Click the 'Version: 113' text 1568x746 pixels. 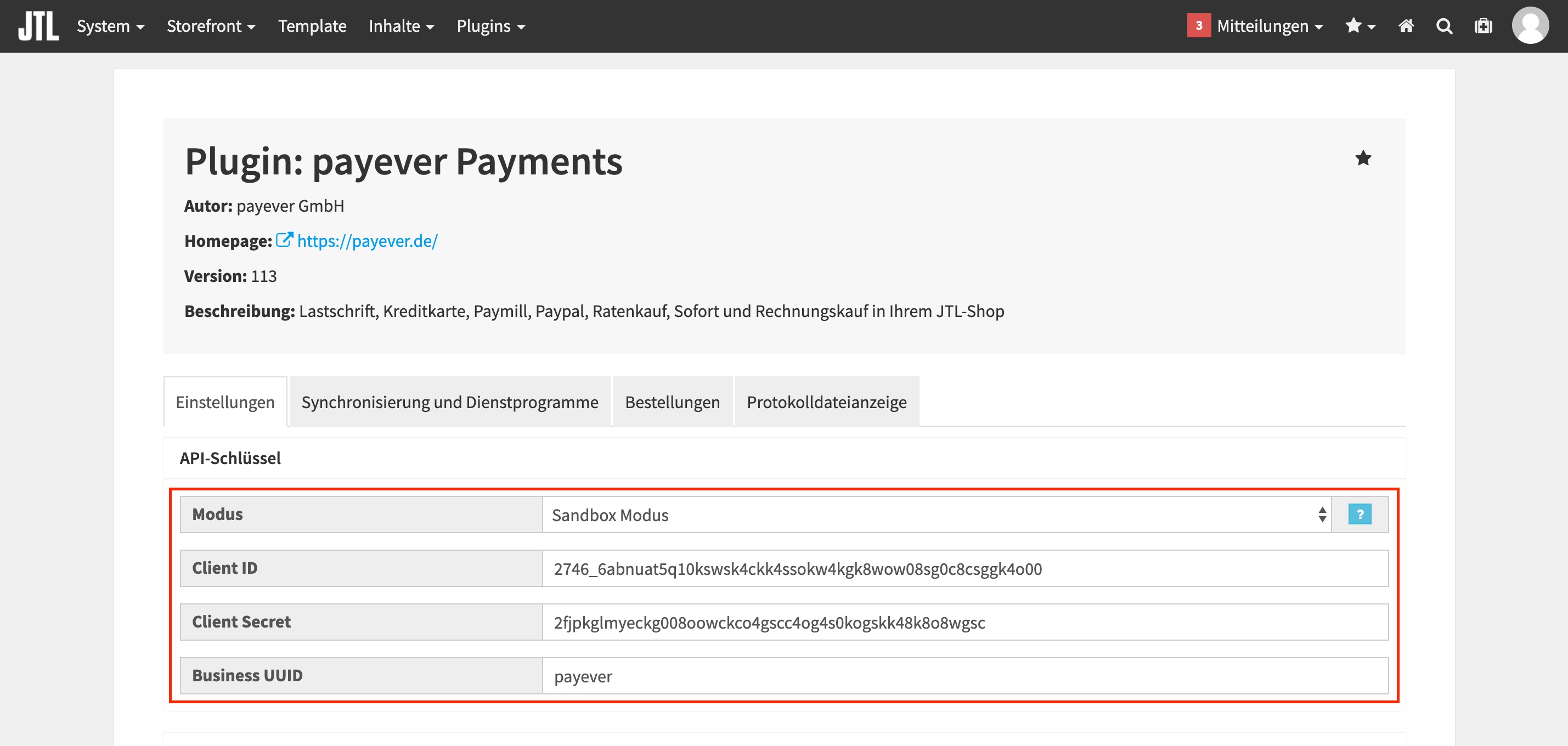point(230,276)
